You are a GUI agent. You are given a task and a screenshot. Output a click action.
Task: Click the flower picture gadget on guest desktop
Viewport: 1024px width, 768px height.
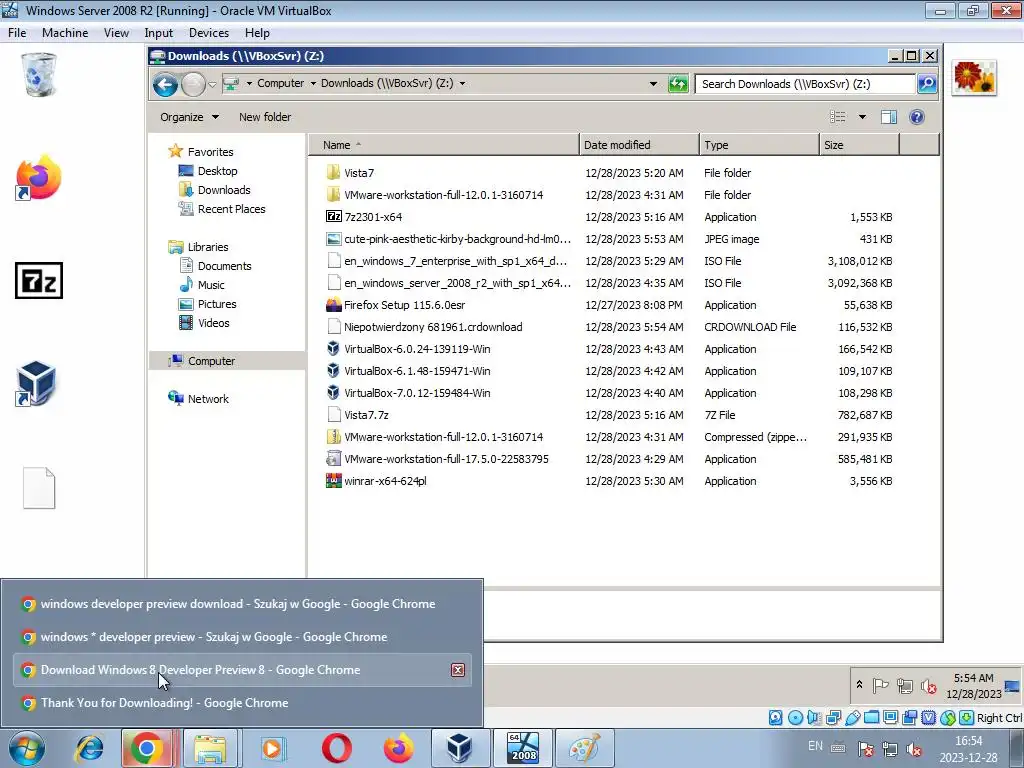tap(974, 77)
